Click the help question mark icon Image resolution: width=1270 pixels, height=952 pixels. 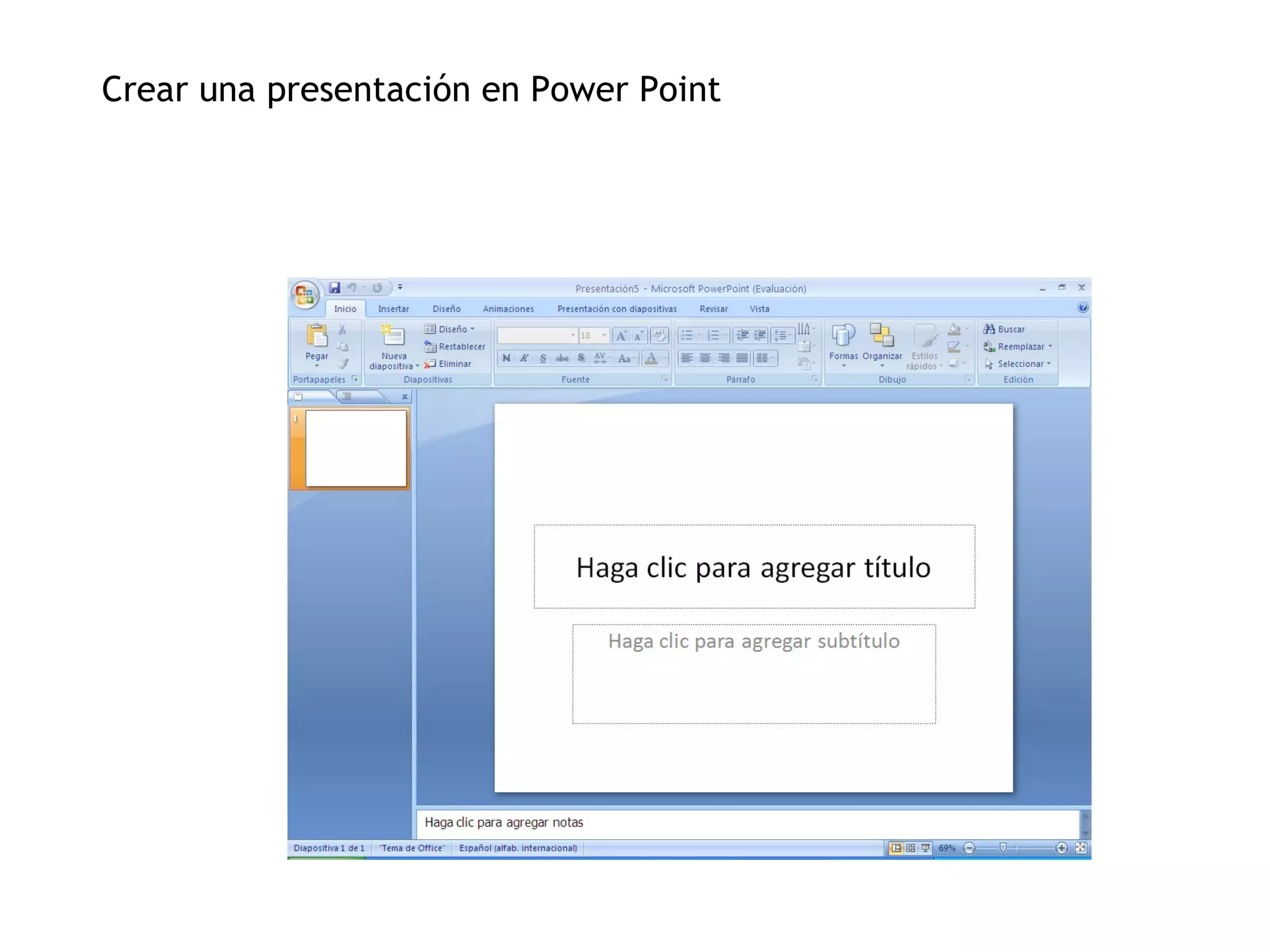pos(1082,308)
